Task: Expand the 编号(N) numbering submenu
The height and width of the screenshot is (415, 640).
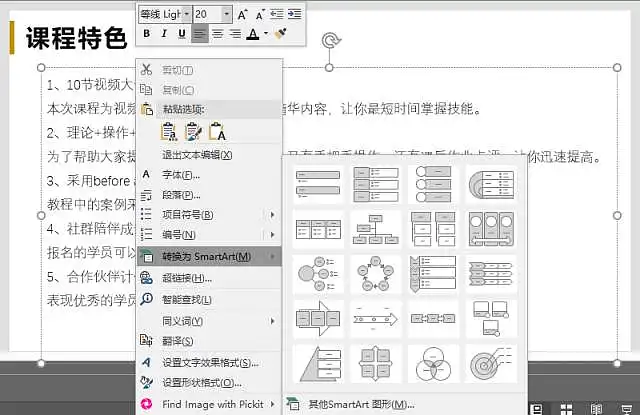Action: (x=209, y=235)
